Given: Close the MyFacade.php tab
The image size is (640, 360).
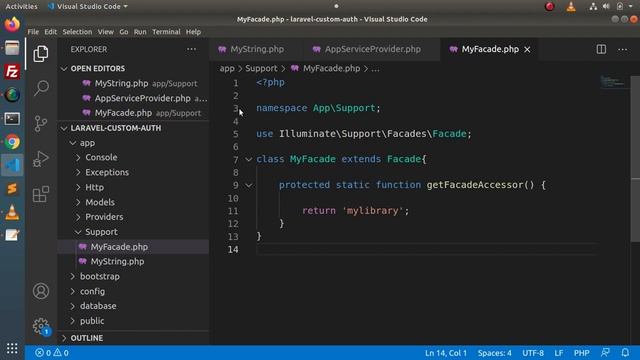Looking at the screenshot, I should point(527,49).
